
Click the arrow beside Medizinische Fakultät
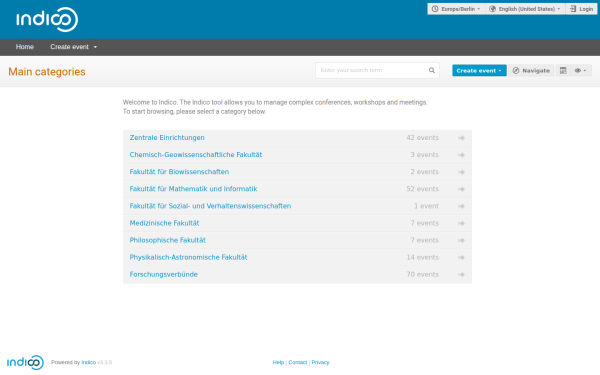461,223
